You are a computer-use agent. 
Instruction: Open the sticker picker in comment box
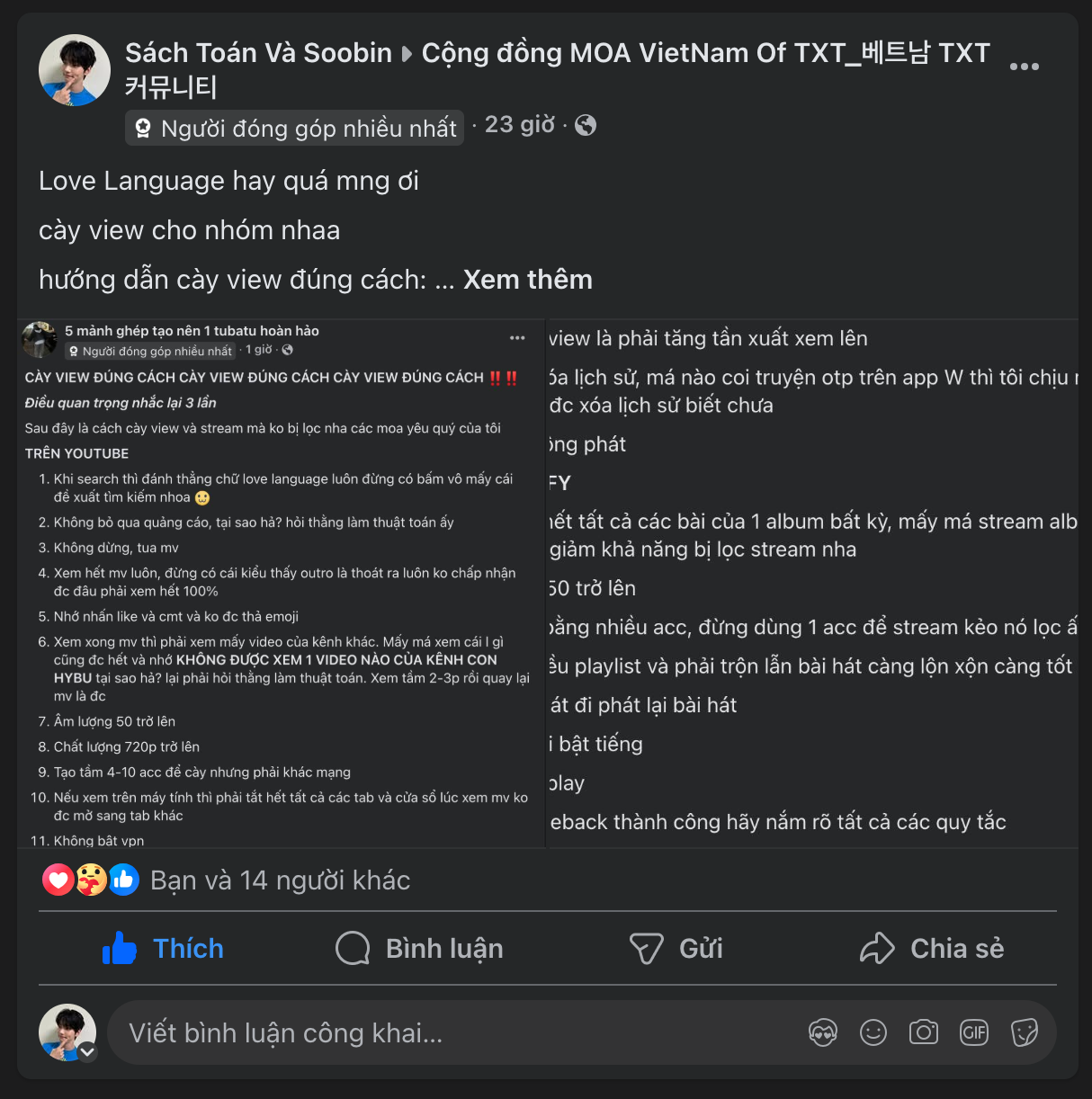point(1025,1032)
